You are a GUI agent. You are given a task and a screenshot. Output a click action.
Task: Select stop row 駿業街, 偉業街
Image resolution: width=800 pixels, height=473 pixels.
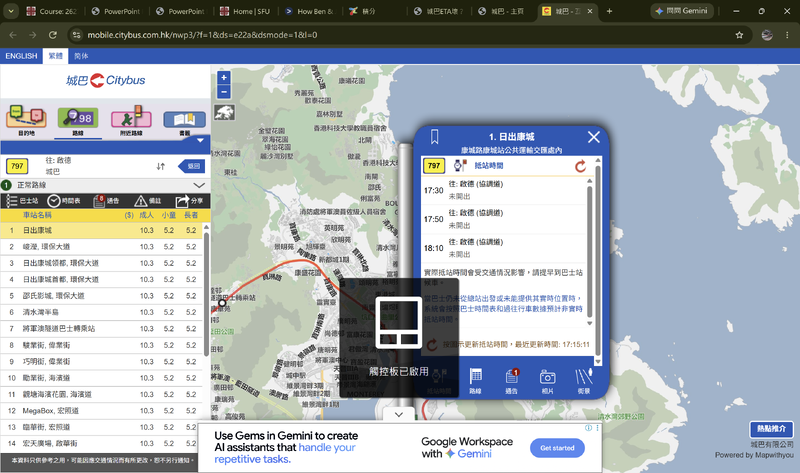(x=102, y=345)
